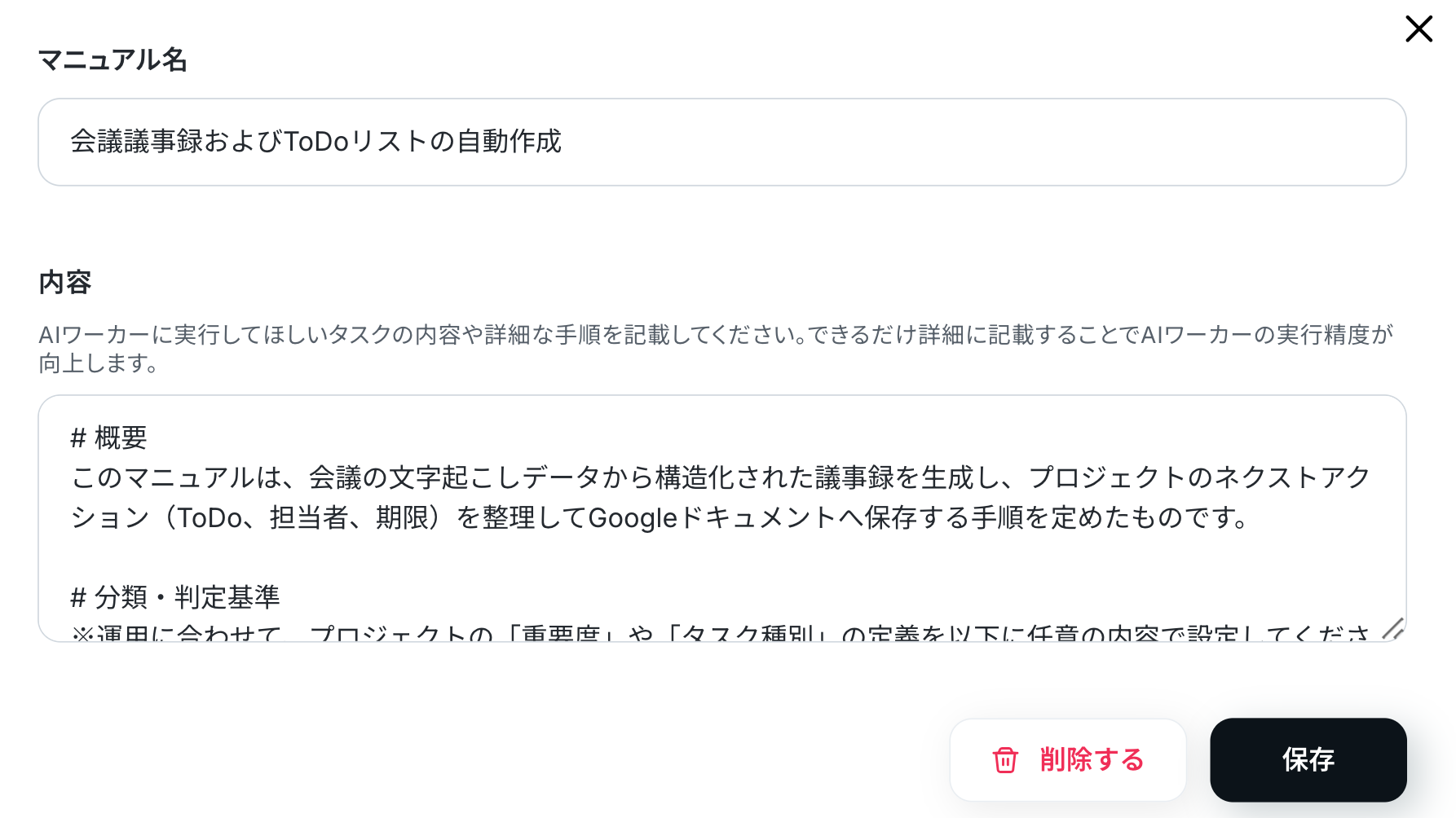Click the 削除する label text
The height and width of the screenshot is (818, 1456).
1092,759
